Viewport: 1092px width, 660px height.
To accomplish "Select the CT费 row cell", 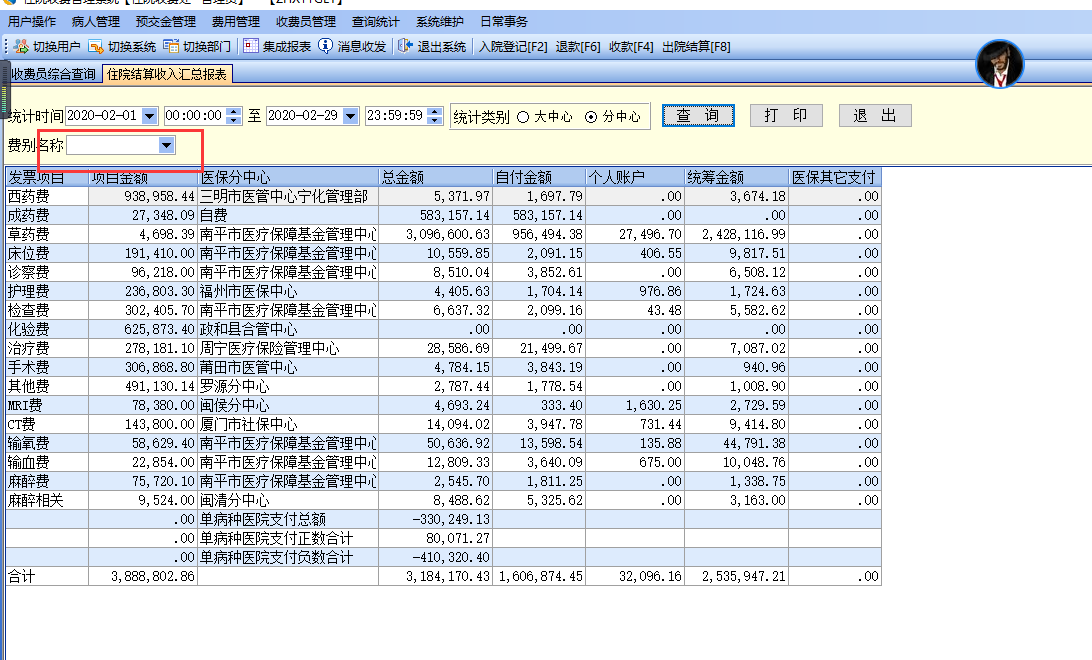I will (x=47, y=425).
